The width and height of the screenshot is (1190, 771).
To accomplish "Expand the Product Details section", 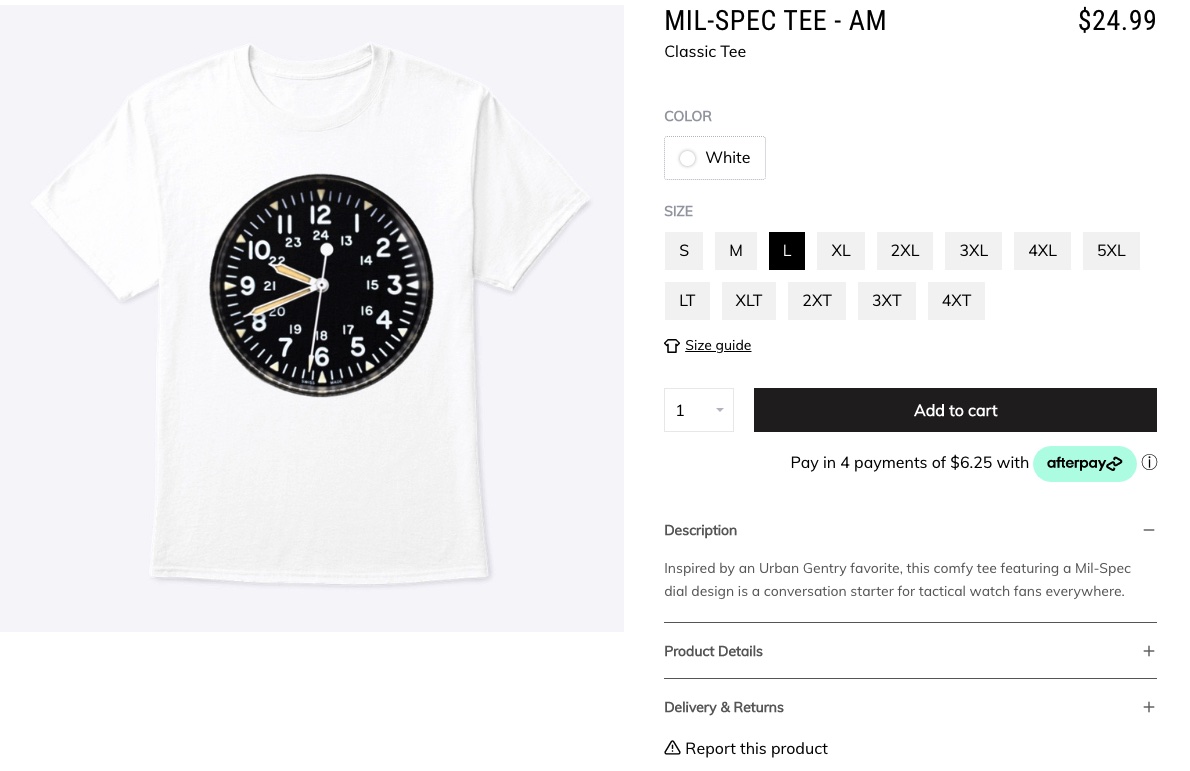I will point(1148,651).
